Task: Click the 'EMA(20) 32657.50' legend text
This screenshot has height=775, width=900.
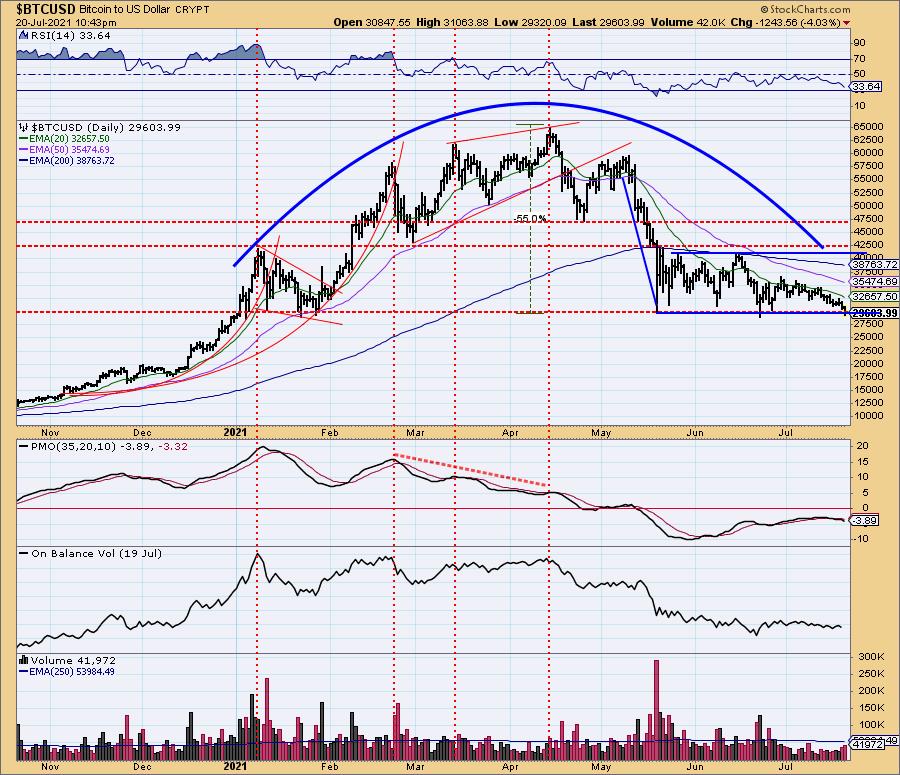Action: (69, 139)
